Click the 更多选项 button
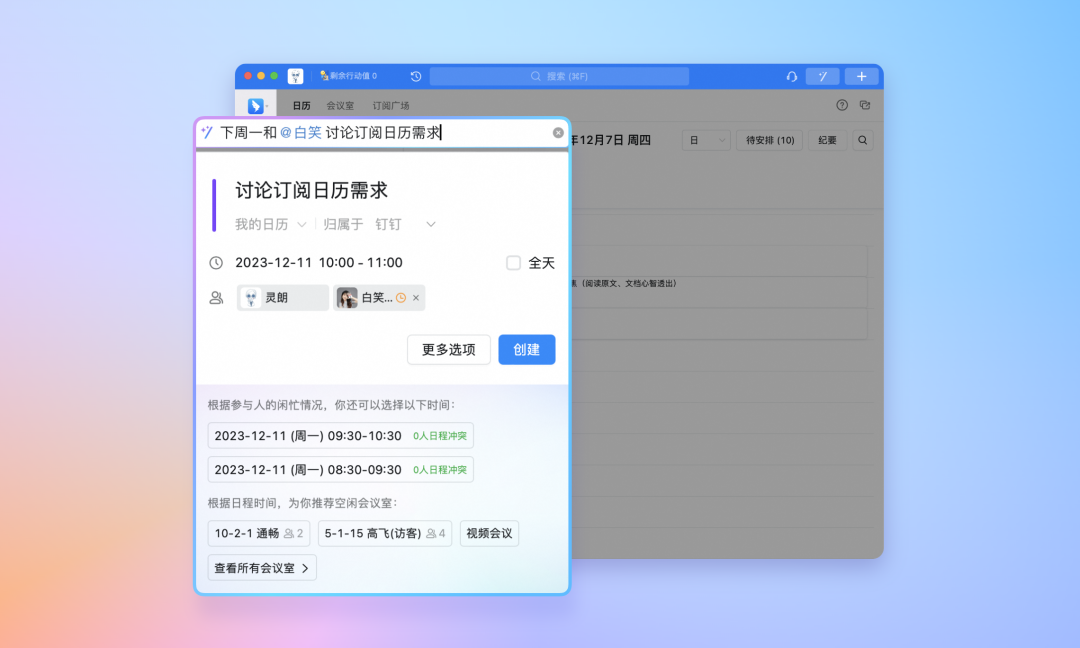This screenshot has height=648, width=1080. point(448,350)
